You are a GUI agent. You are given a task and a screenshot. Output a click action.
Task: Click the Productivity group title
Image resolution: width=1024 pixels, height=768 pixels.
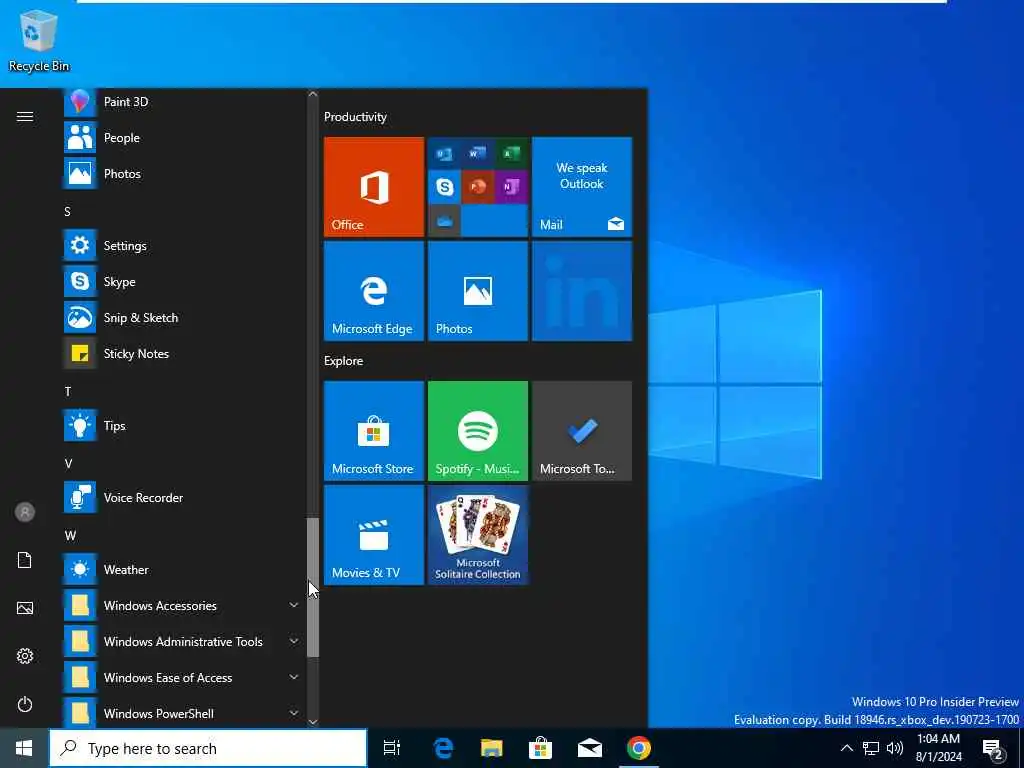pyautogui.click(x=355, y=117)
